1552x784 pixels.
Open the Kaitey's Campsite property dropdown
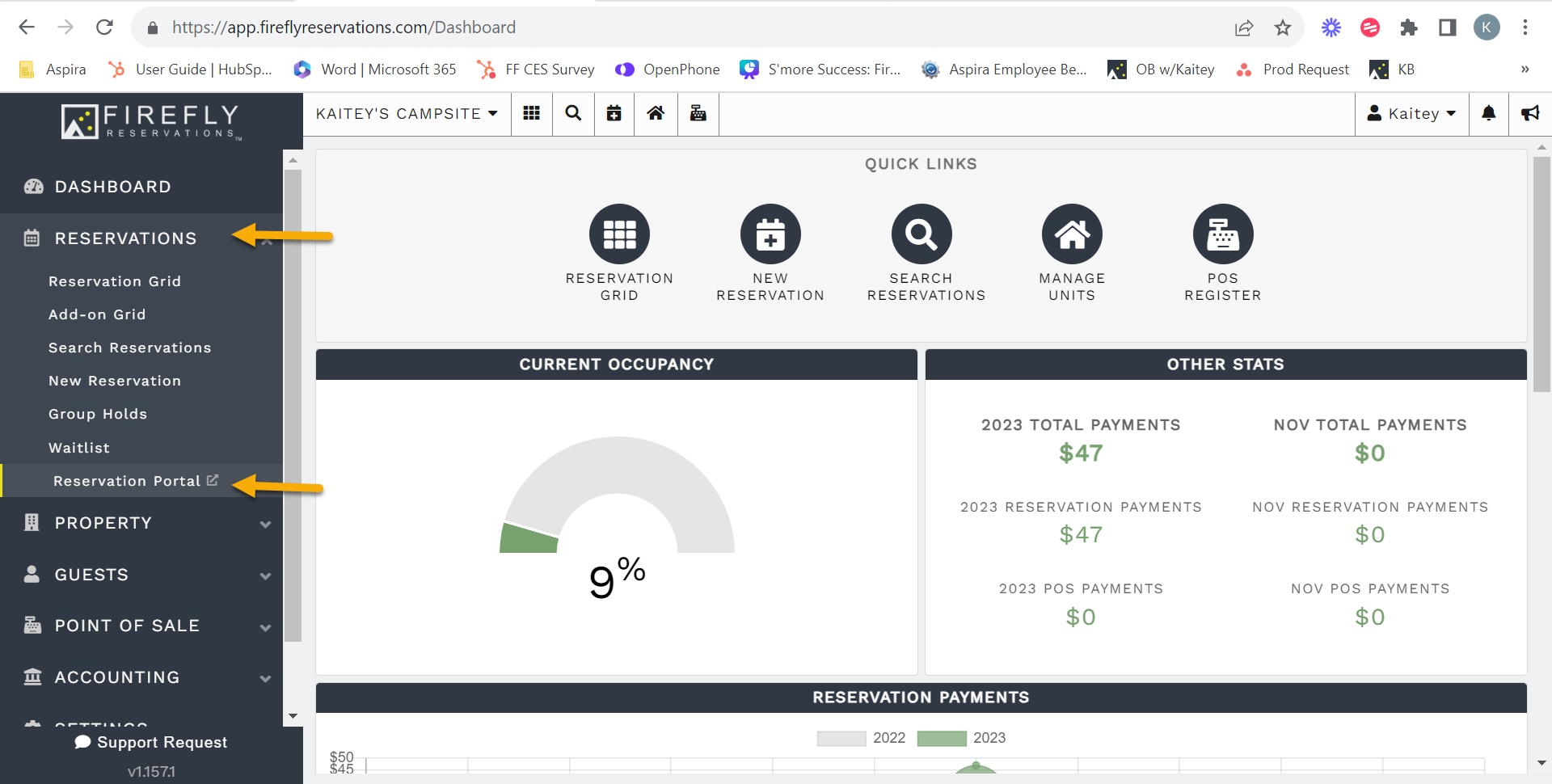(407, 113)
